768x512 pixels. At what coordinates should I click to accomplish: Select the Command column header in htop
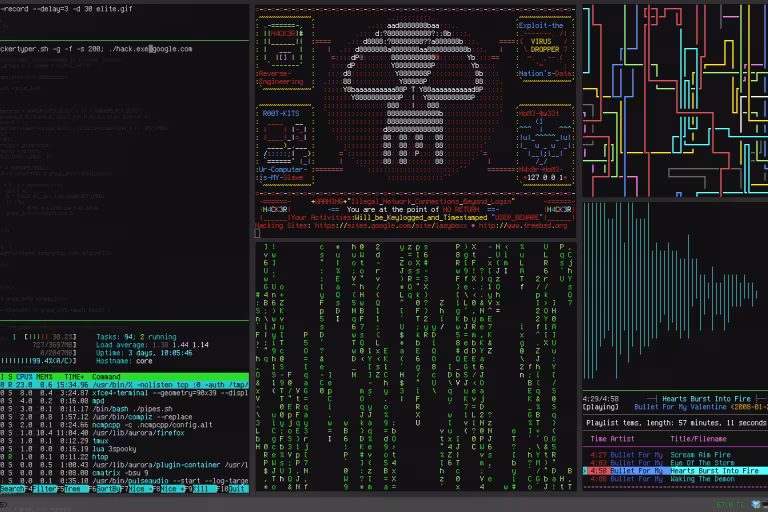pyautogui.click(x=106, y=376)
